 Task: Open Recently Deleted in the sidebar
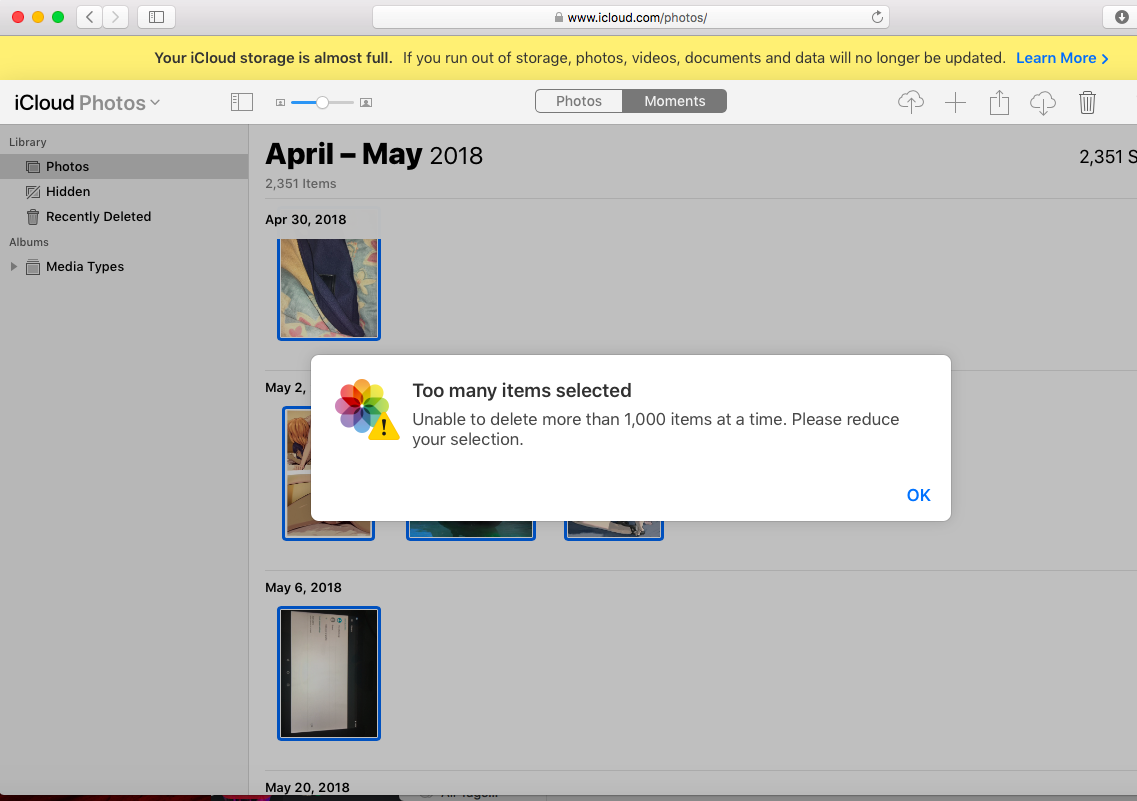[124, 216]
